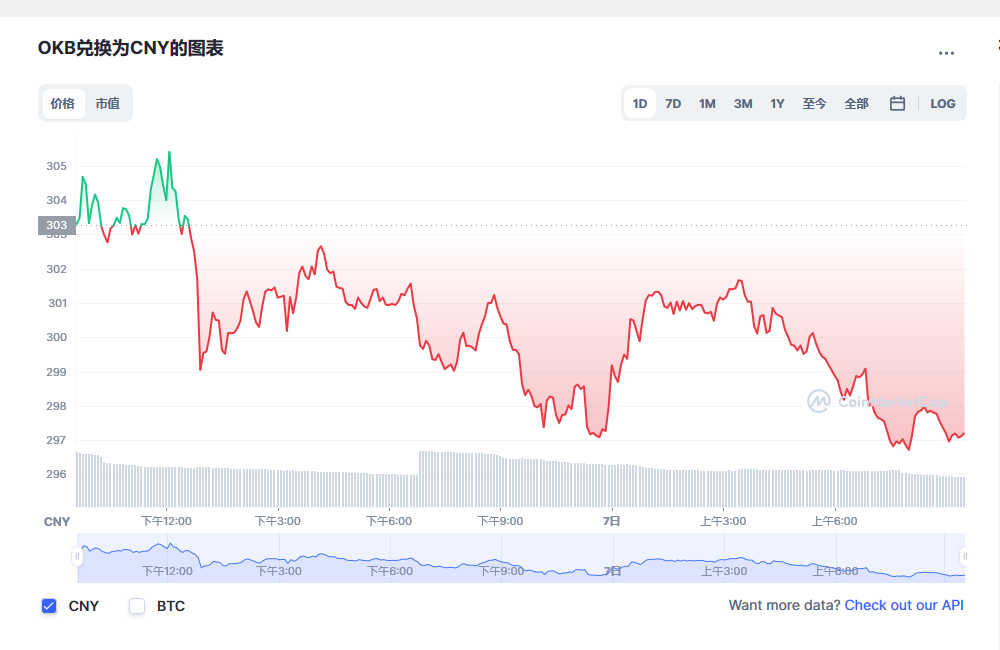Select the 全部 all-time range

pos(856,103)
